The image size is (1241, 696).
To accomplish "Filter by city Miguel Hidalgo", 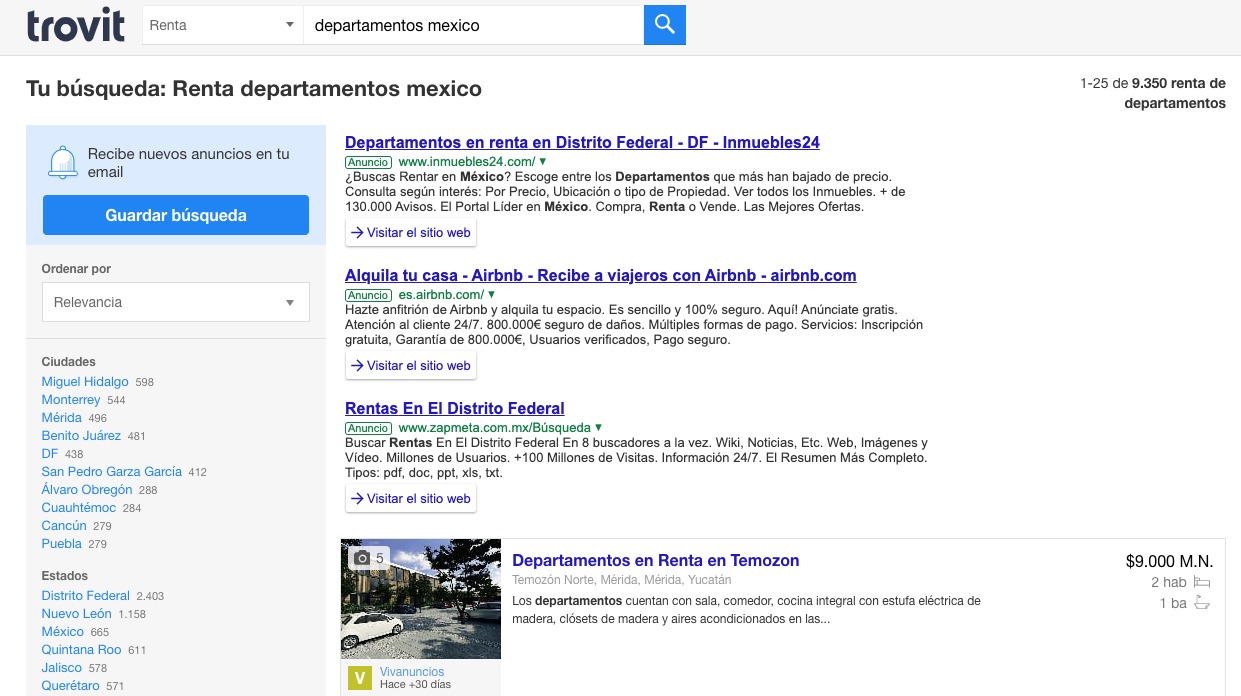I will click(x=85, y=382).
